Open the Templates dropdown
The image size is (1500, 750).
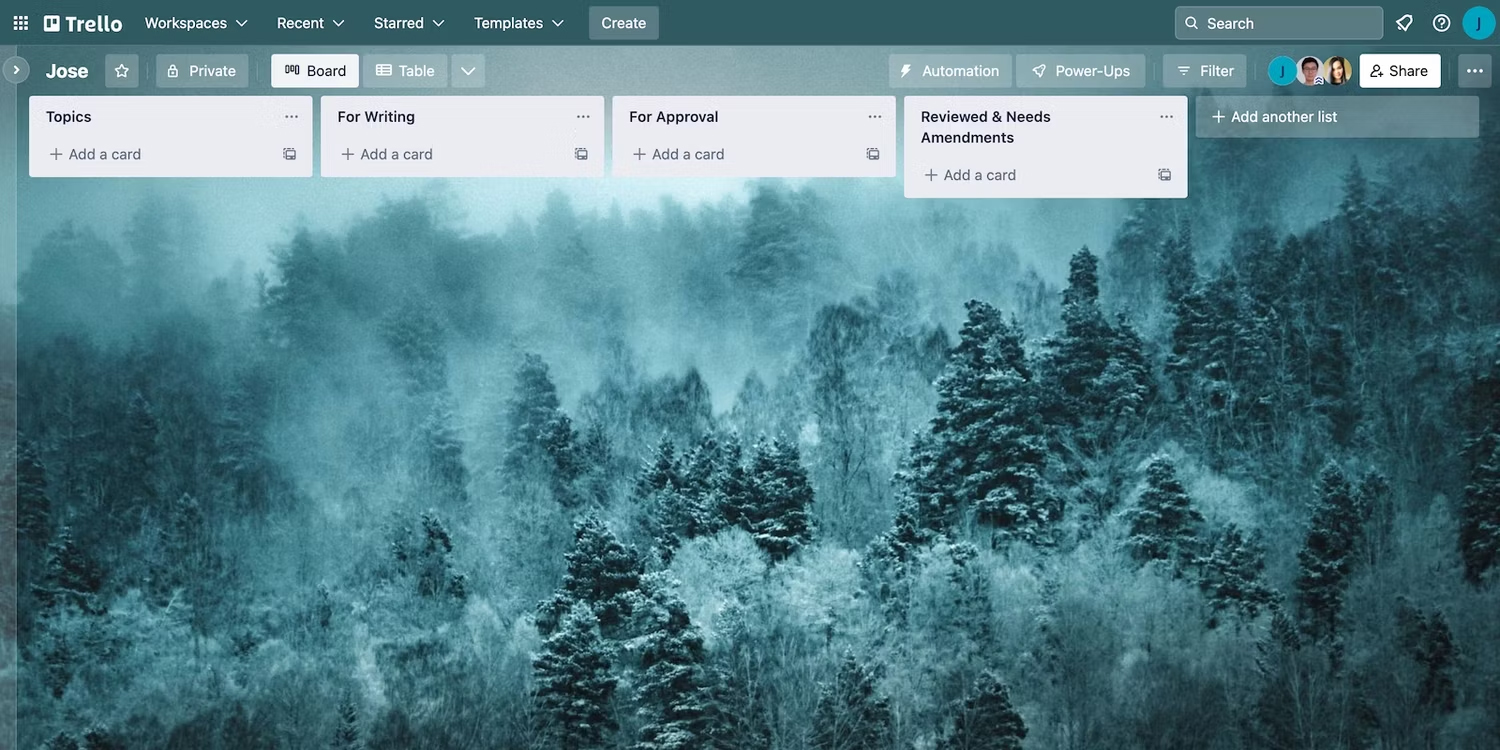pyautogui.click(x=518, y=22)
